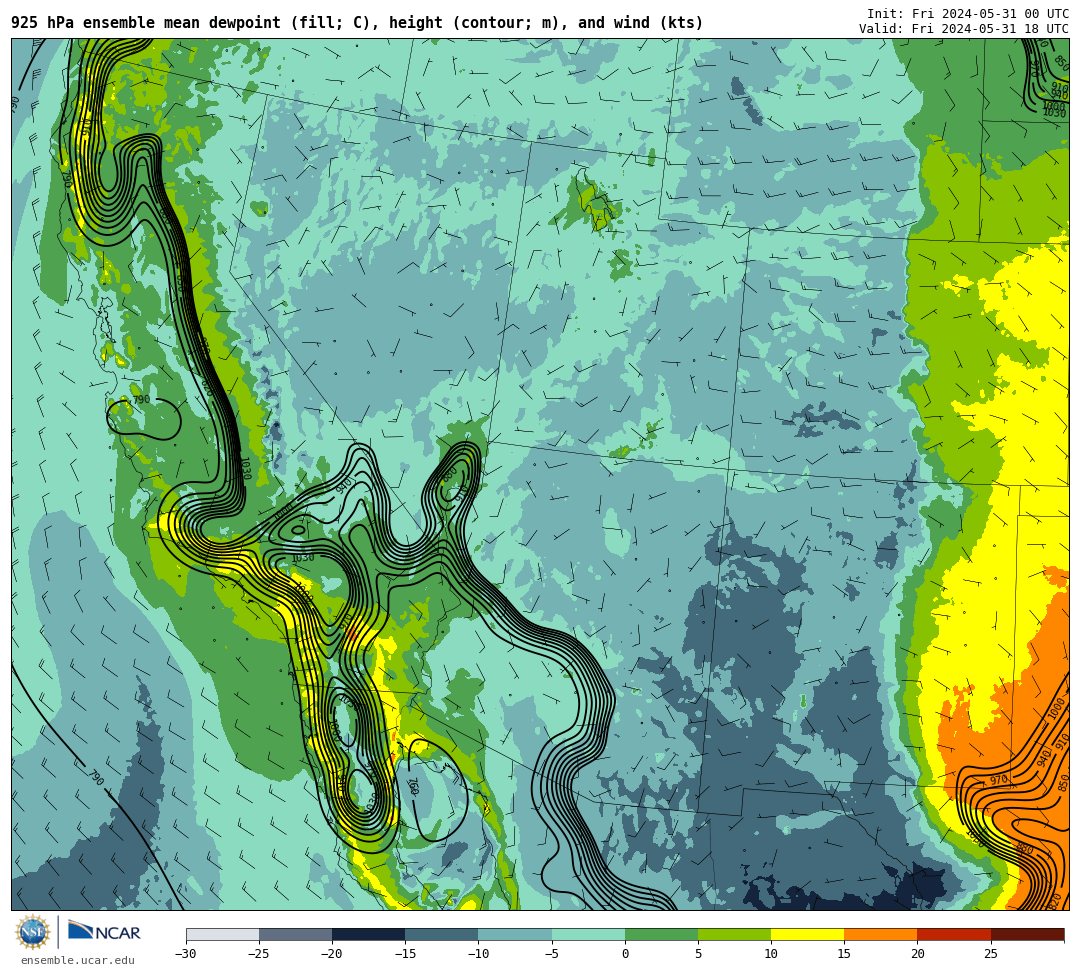Pick the medium teal -10 to -5 colorbar segment
Viewport: 1080px width, 973px height.
coord(515,934)
